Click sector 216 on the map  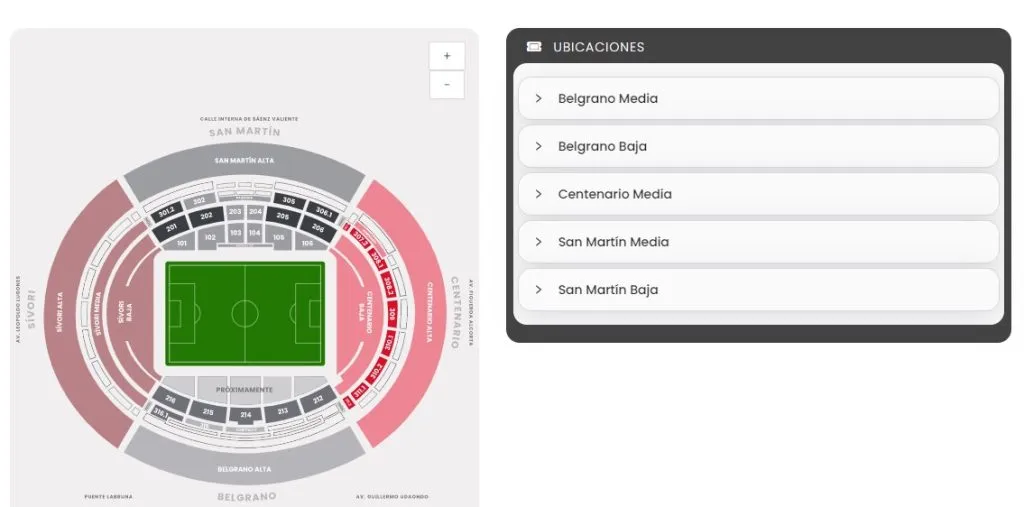(170, 399)
